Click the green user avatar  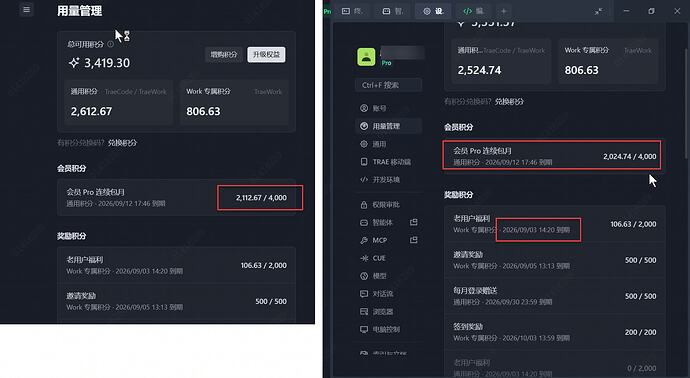366,57
